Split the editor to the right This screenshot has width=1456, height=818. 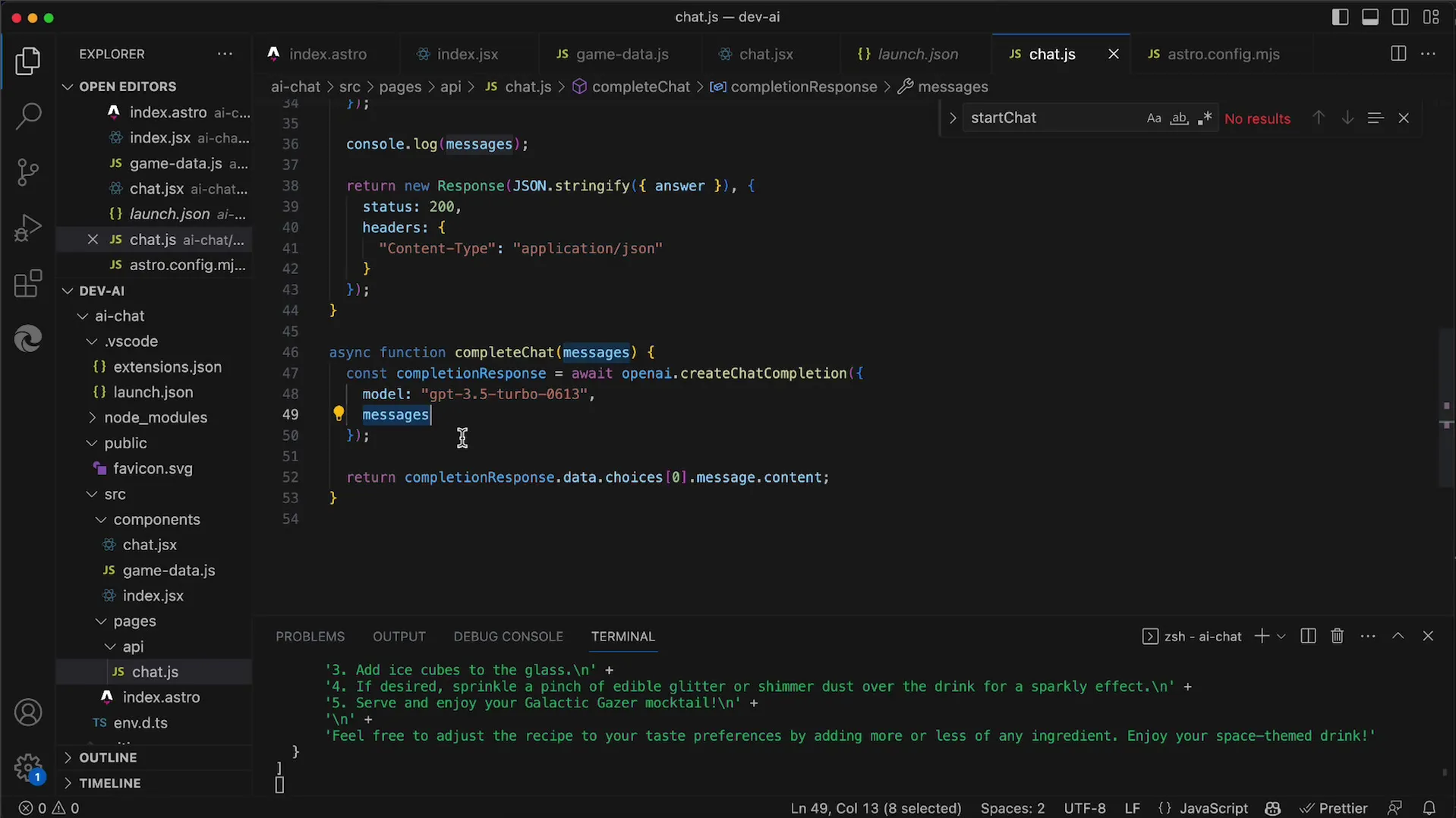[x=1398, y=54]
